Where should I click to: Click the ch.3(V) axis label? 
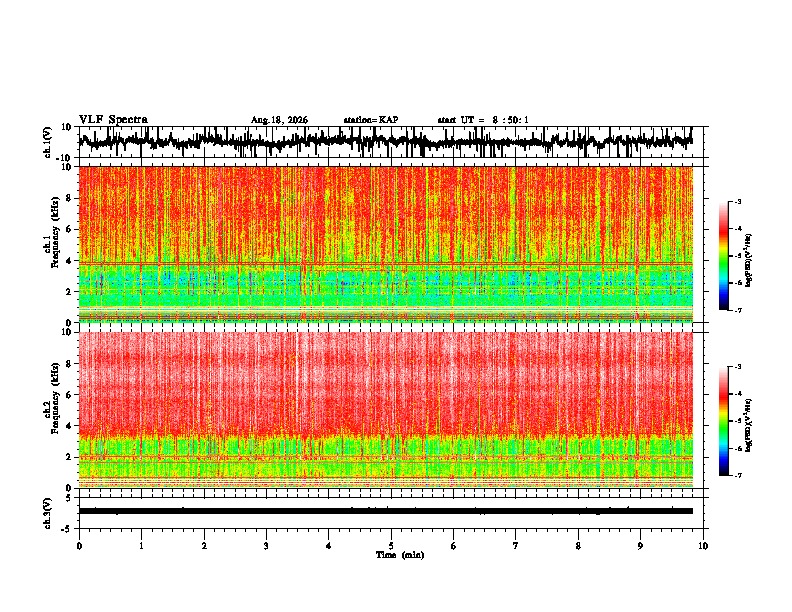point(48,513)
